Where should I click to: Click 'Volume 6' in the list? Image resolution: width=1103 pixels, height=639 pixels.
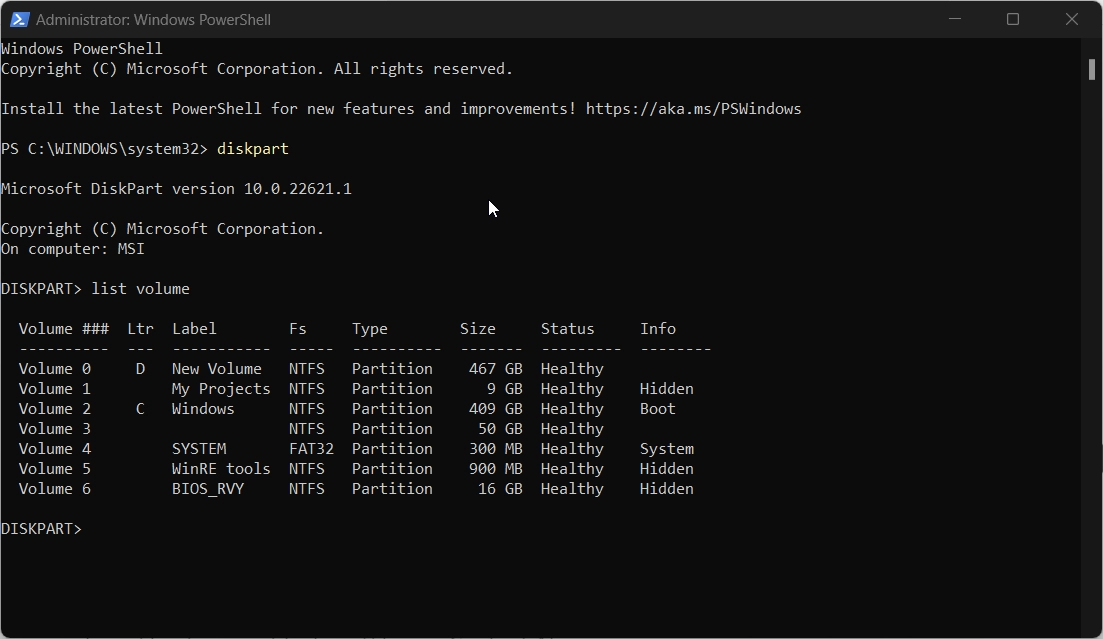54,489
